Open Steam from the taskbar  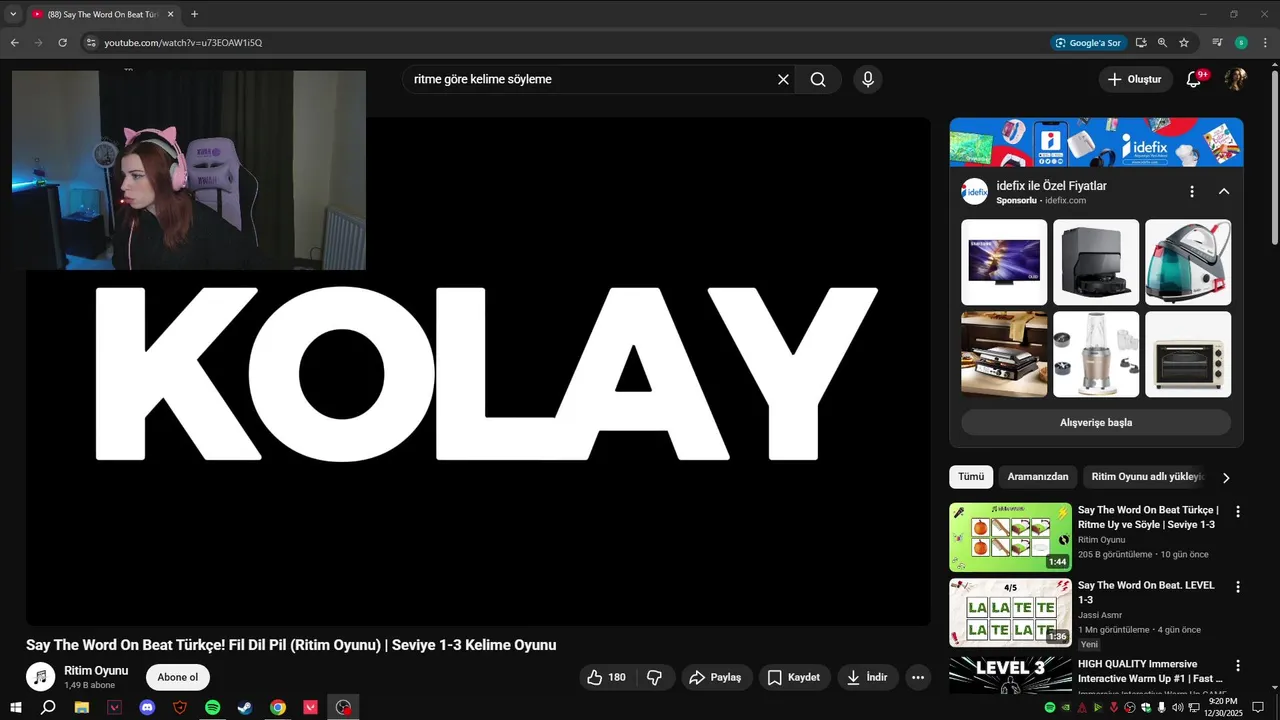[x=245, y=707]
